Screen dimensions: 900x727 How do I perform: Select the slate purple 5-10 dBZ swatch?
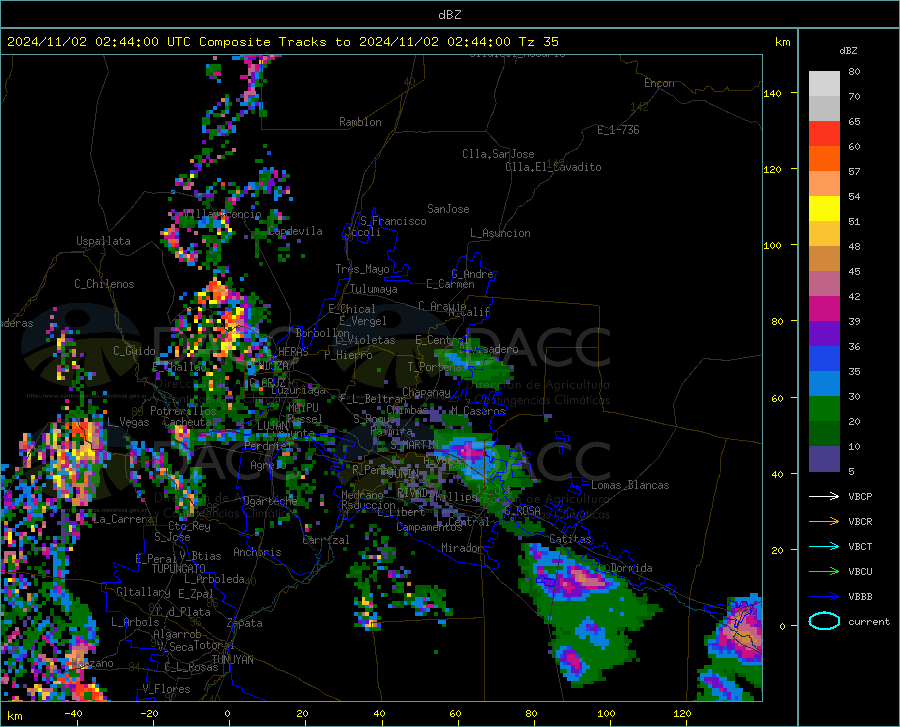[824, 459]
